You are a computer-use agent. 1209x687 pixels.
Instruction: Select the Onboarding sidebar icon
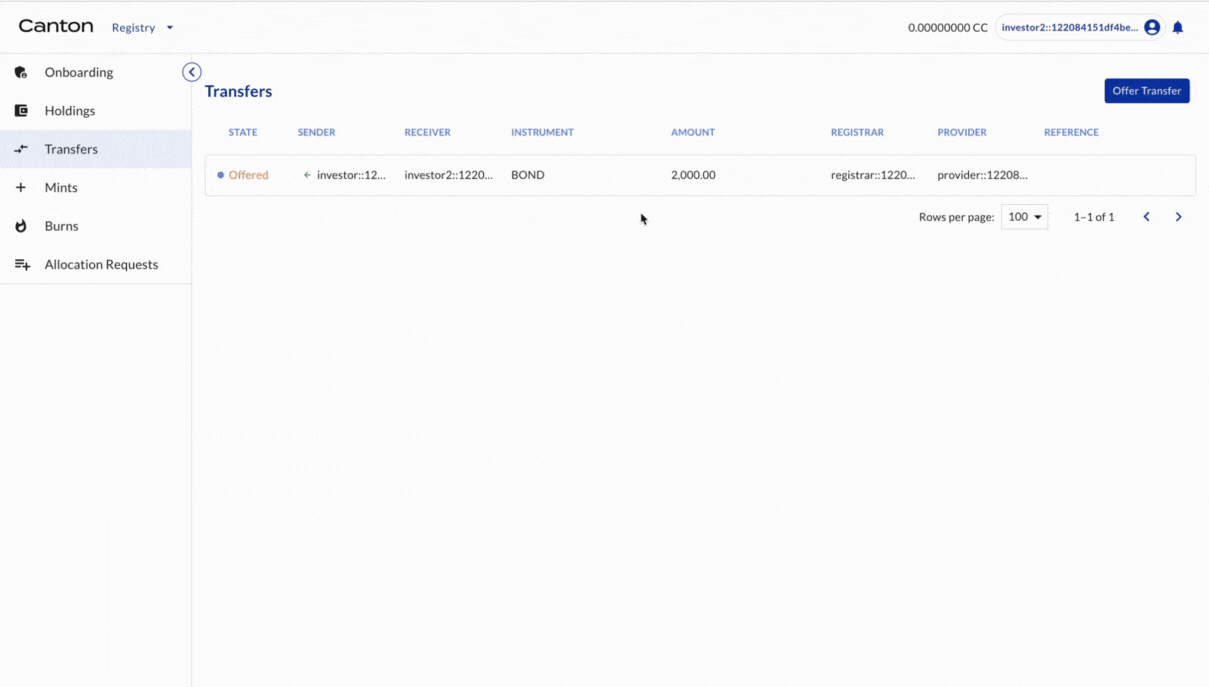[x=20, y=72]
